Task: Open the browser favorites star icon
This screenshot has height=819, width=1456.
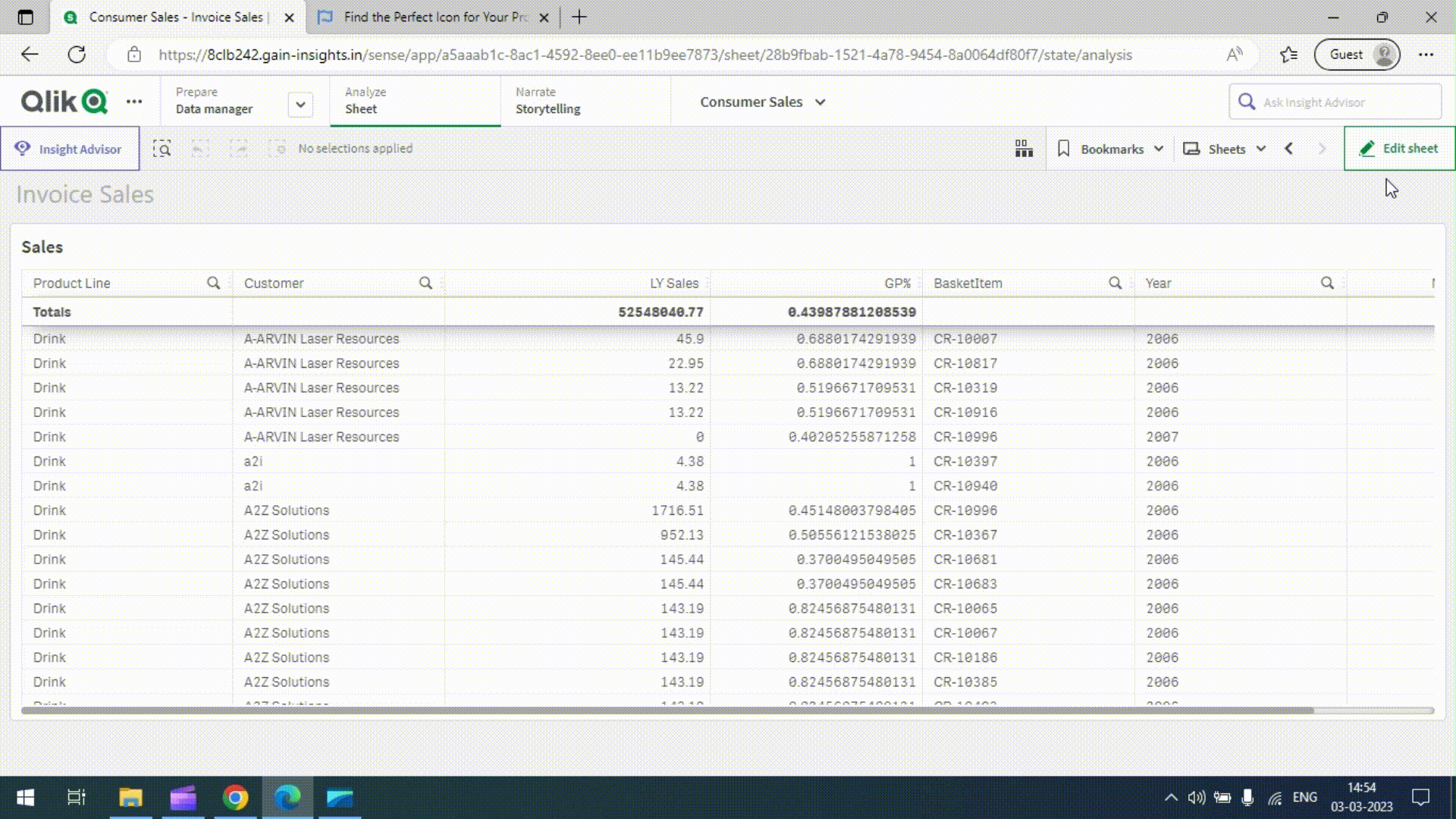Action: 1288,55
